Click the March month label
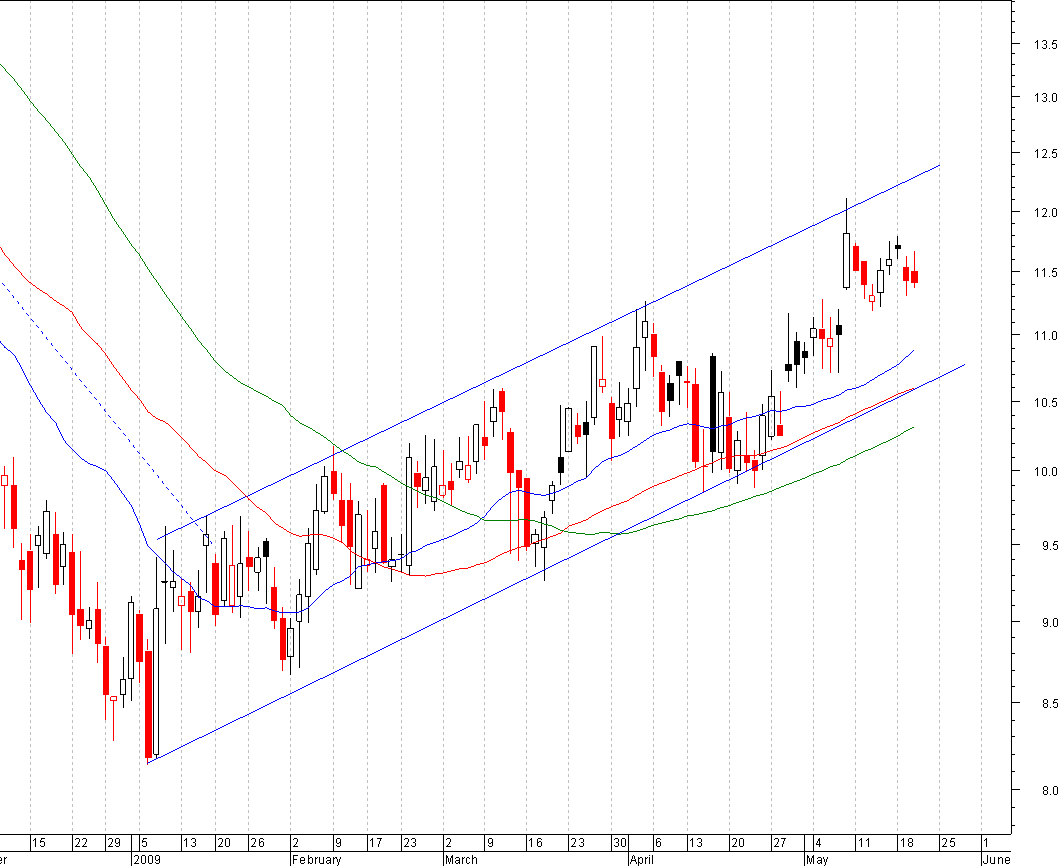This screenshot has height=866, width=1062. point(461,860)
